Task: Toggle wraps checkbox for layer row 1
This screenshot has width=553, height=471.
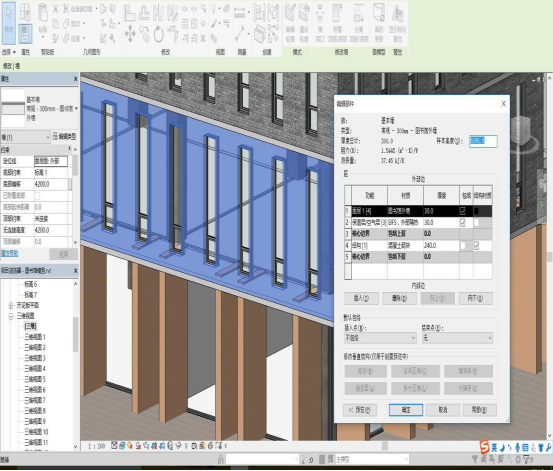Action: 463,211
